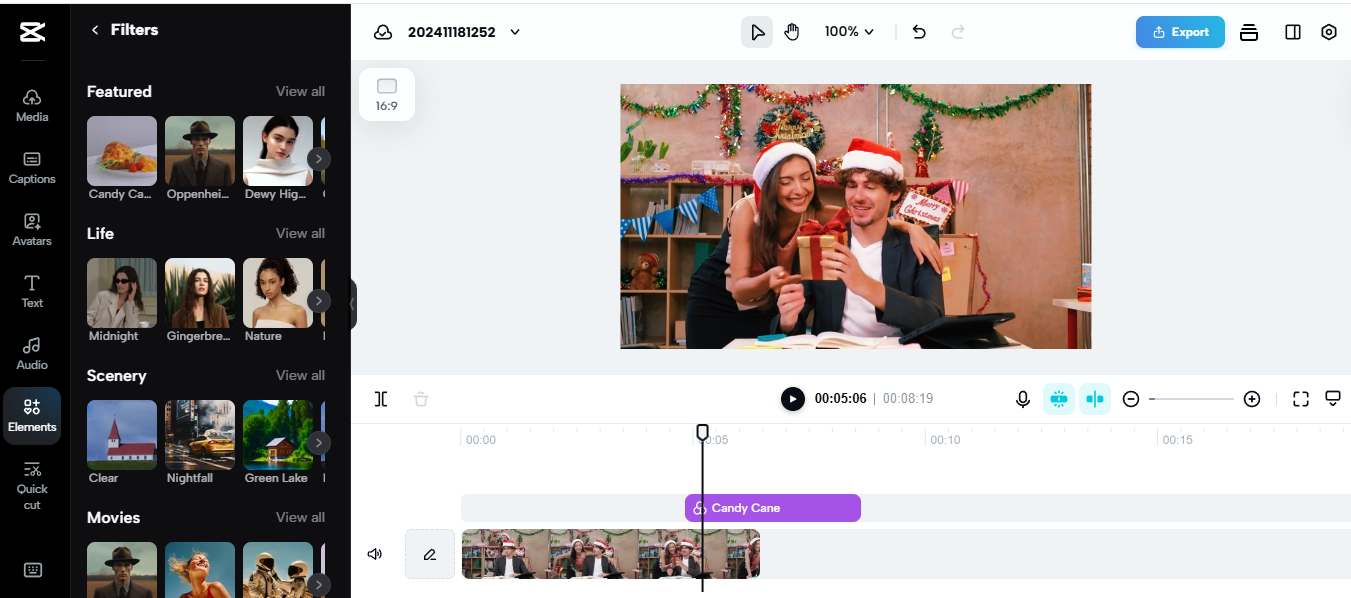This screenshot has height=598, width=1351.
Task: Split the clip at the playhead
Action: tap(381, 399)
